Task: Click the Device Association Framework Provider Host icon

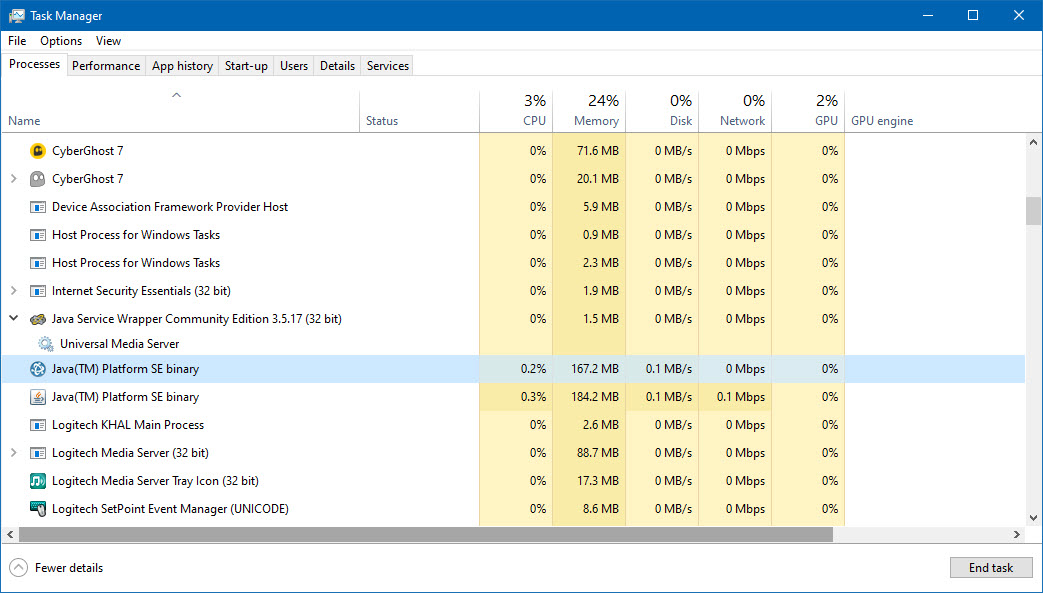Action: point(38,207)
